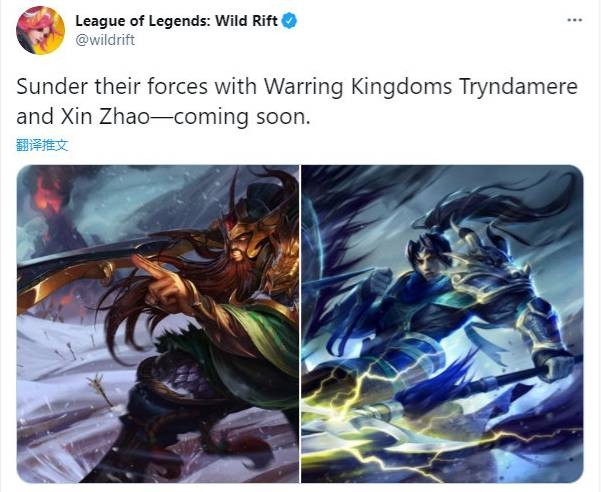The image size is (601, 492).
Task: Click the phrase "Xin Zhao—coming soon."
Action: 186,116
